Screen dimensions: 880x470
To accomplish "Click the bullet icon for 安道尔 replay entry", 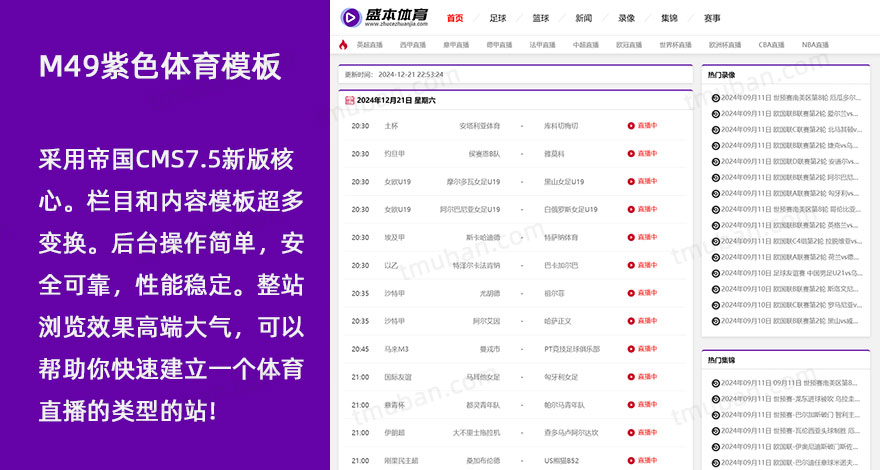I will (716, 162).
